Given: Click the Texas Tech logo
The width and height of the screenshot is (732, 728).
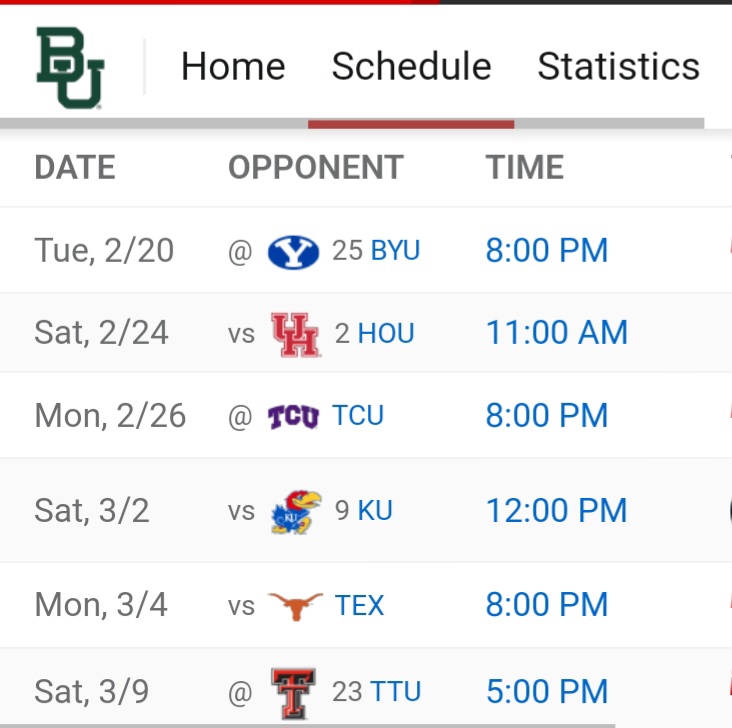Looking at the screenshot, I should click(x=294, y=693).
